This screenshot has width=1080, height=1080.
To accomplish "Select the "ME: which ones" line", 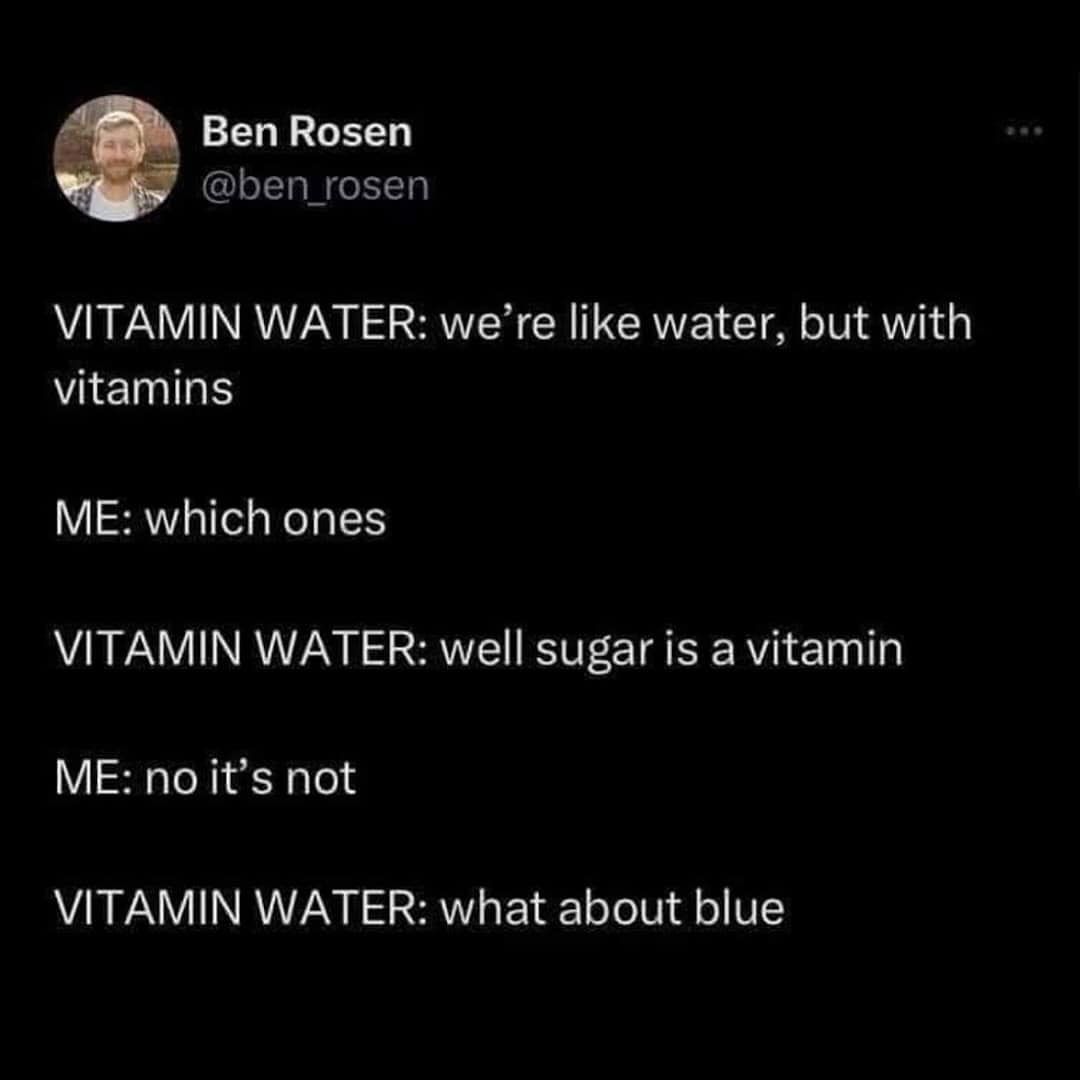I will [x=220, y=518].
